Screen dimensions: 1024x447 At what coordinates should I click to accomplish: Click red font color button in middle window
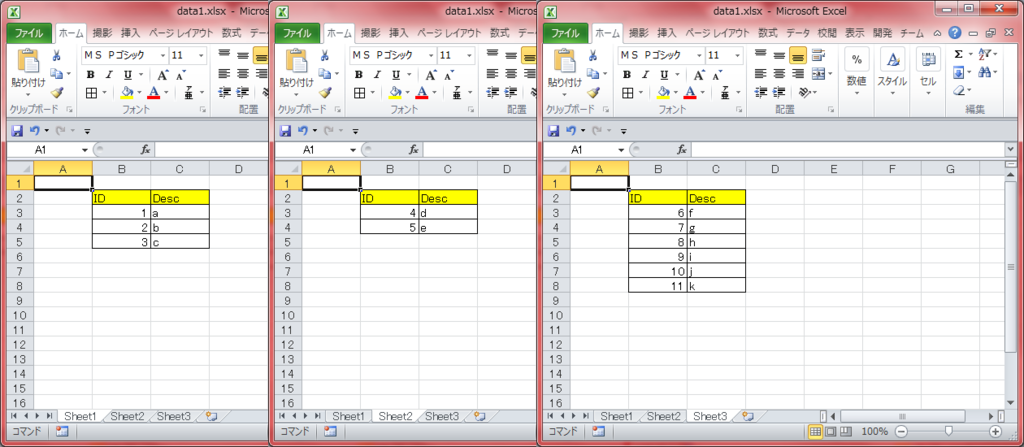point(423,93)
